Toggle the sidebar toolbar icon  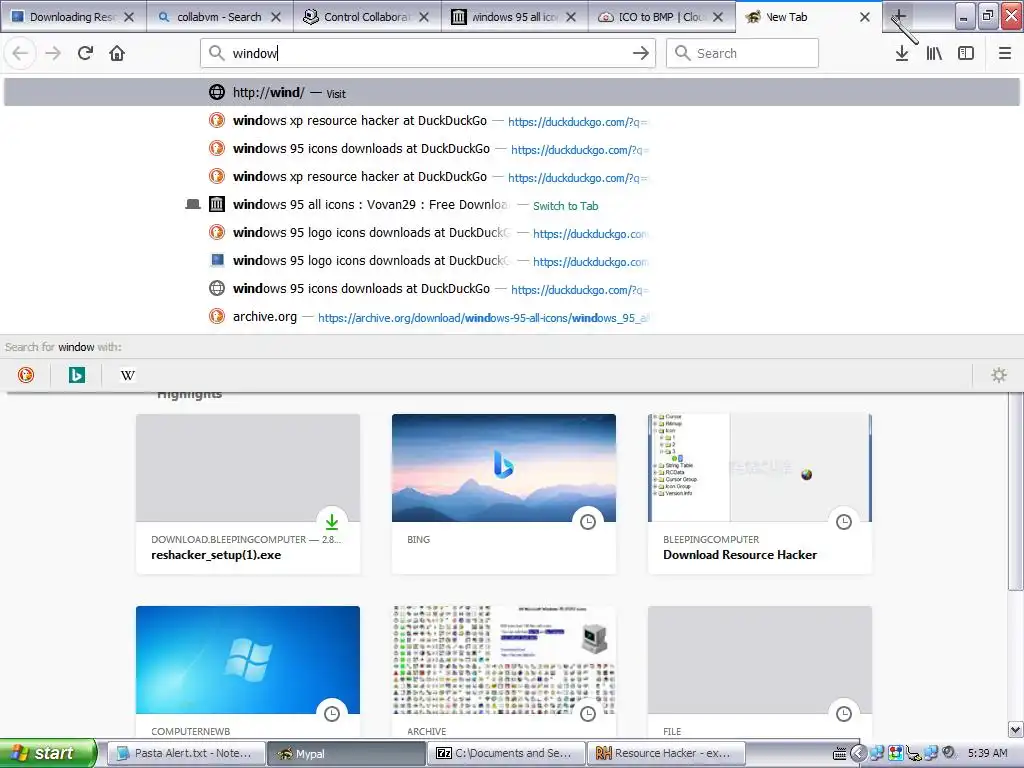click(x=966, y=54)
